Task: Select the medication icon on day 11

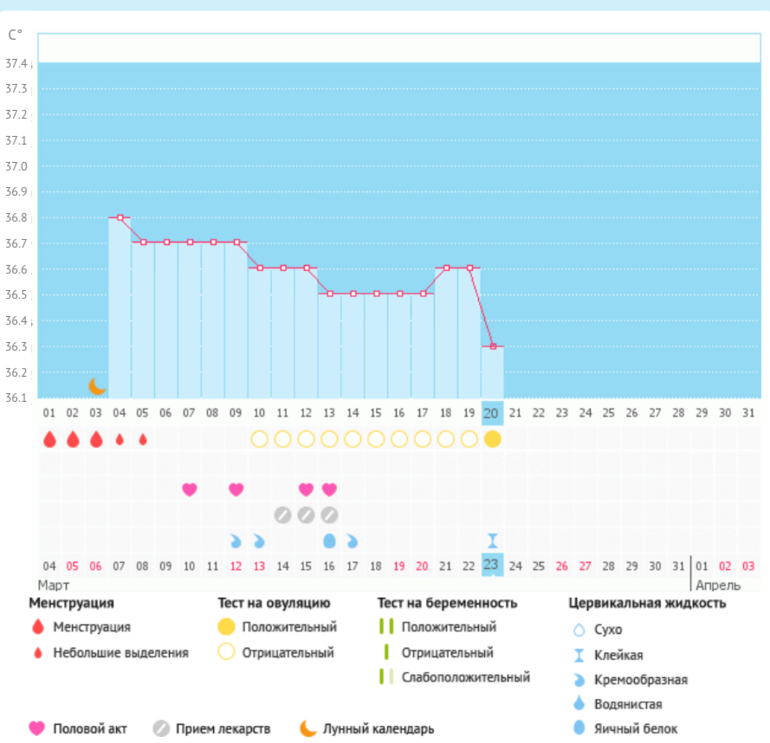Action: click(283, 515)
